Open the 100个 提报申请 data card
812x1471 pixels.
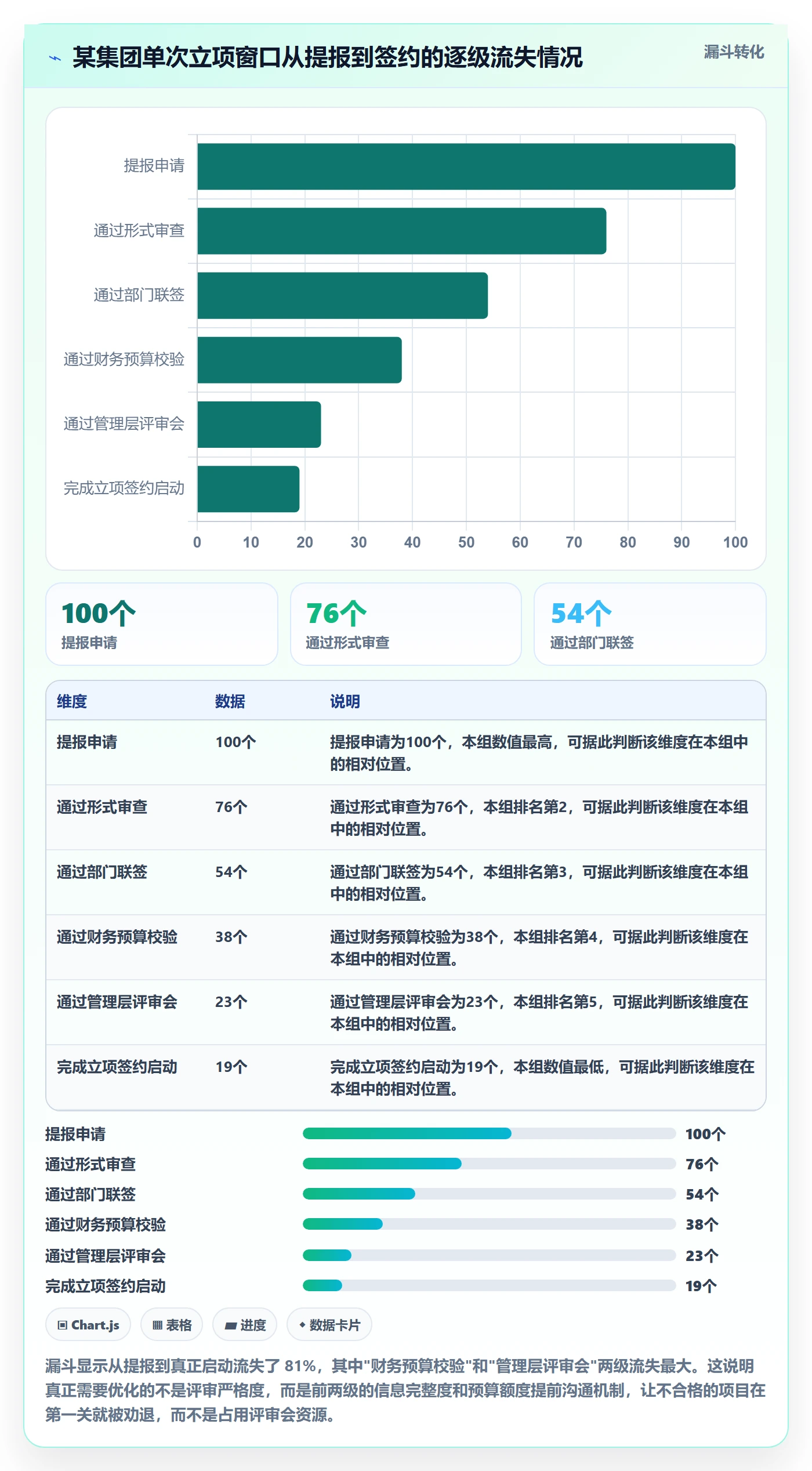tap(162, 624)
